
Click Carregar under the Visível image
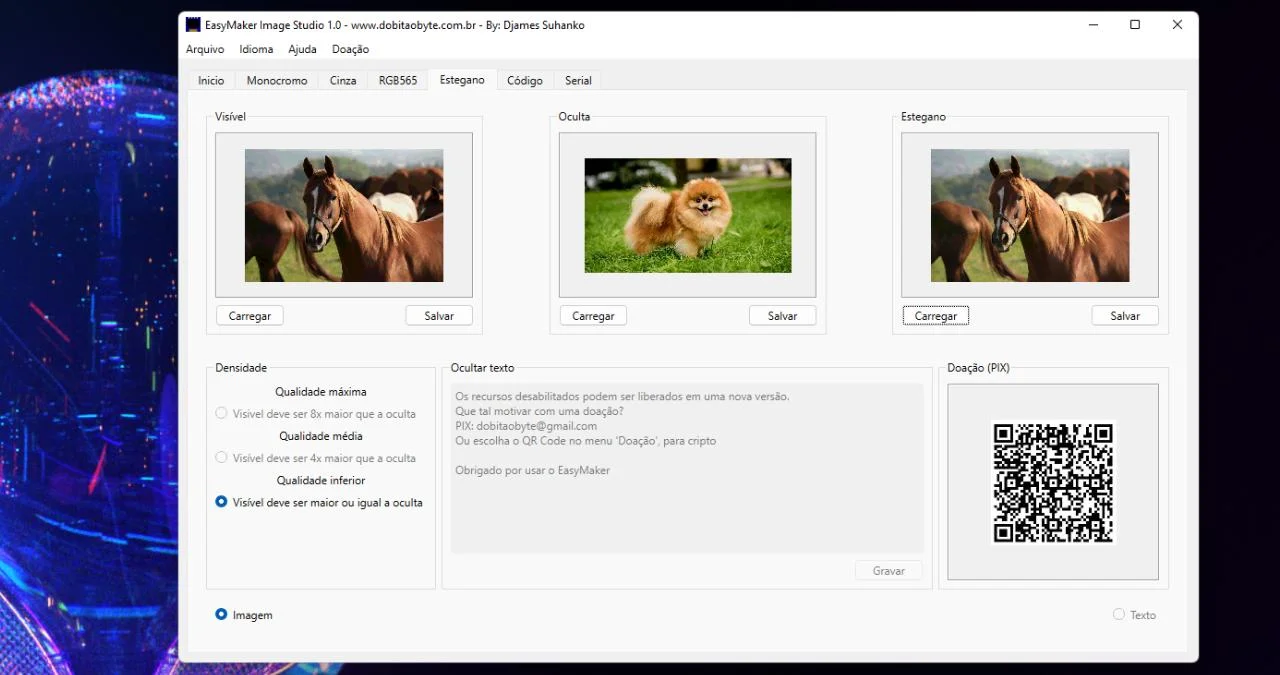pyautogui.click(x=250, y=316)
